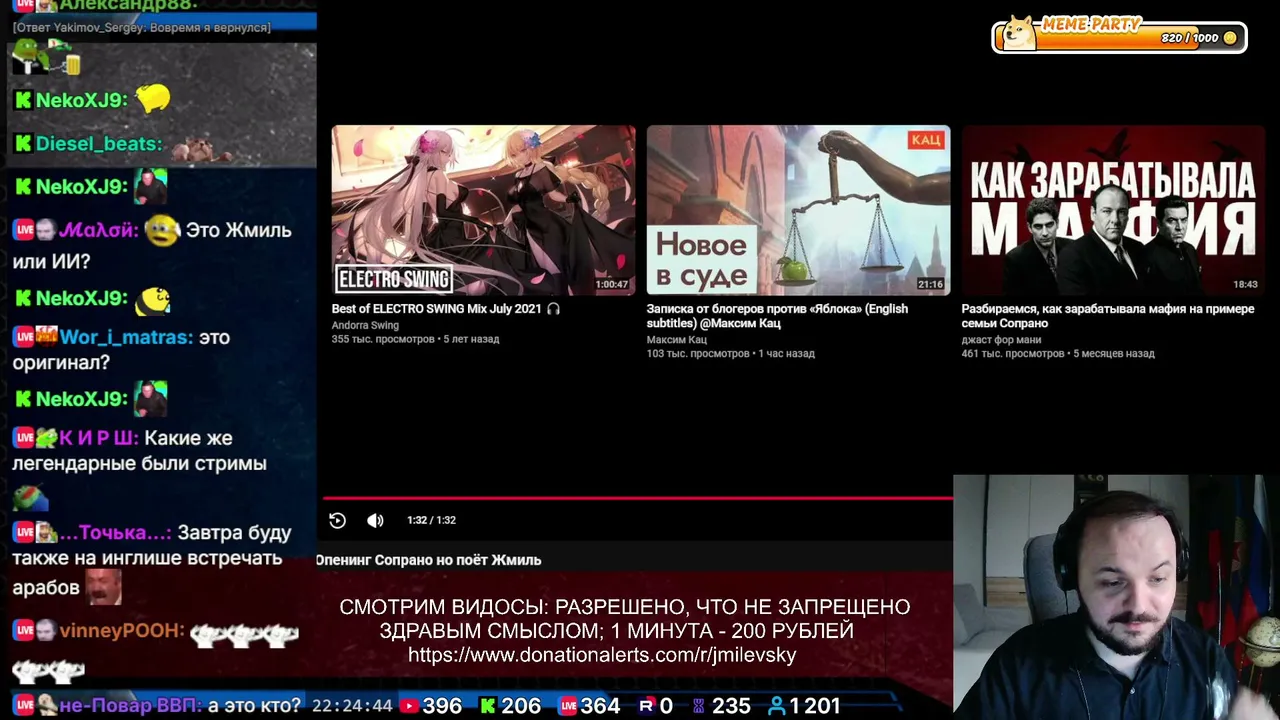Open the 'Новое в суде' video thumbnail
This screenshot has height=720, width=1280.
coord(798,210)
